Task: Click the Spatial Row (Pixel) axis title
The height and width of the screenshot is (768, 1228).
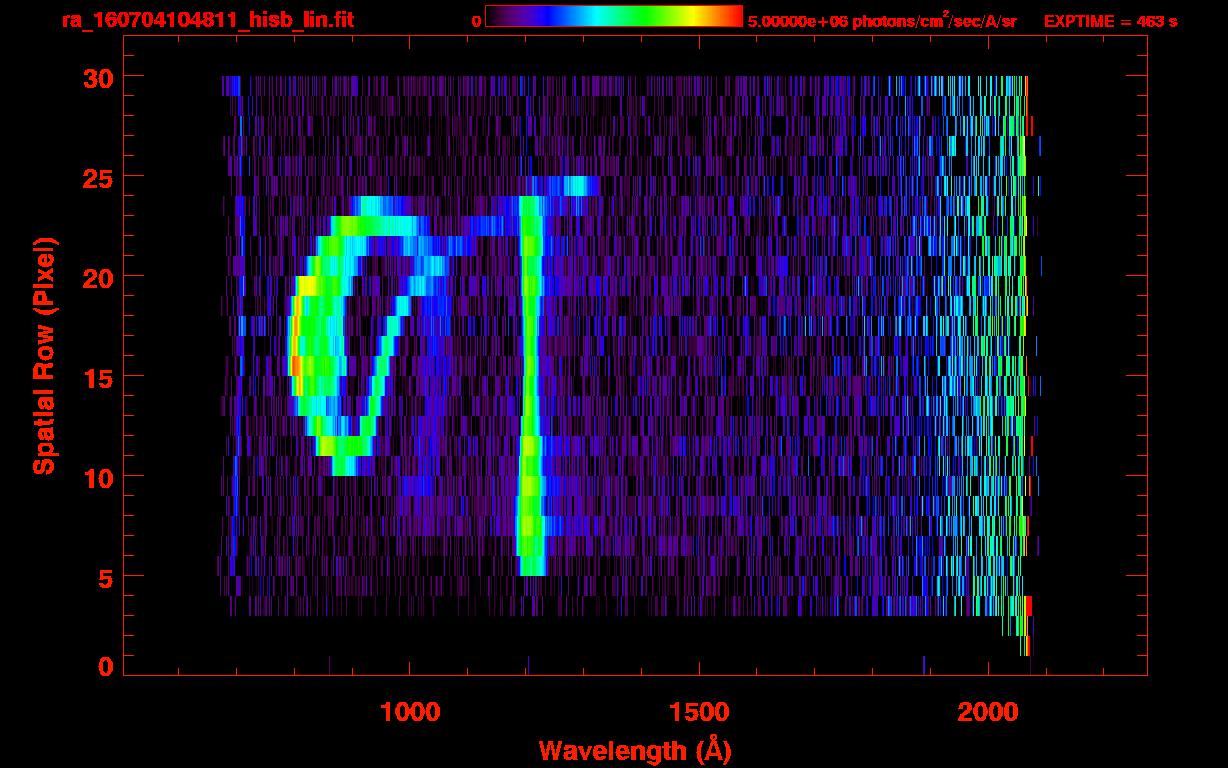Action: tap(44, 355)
